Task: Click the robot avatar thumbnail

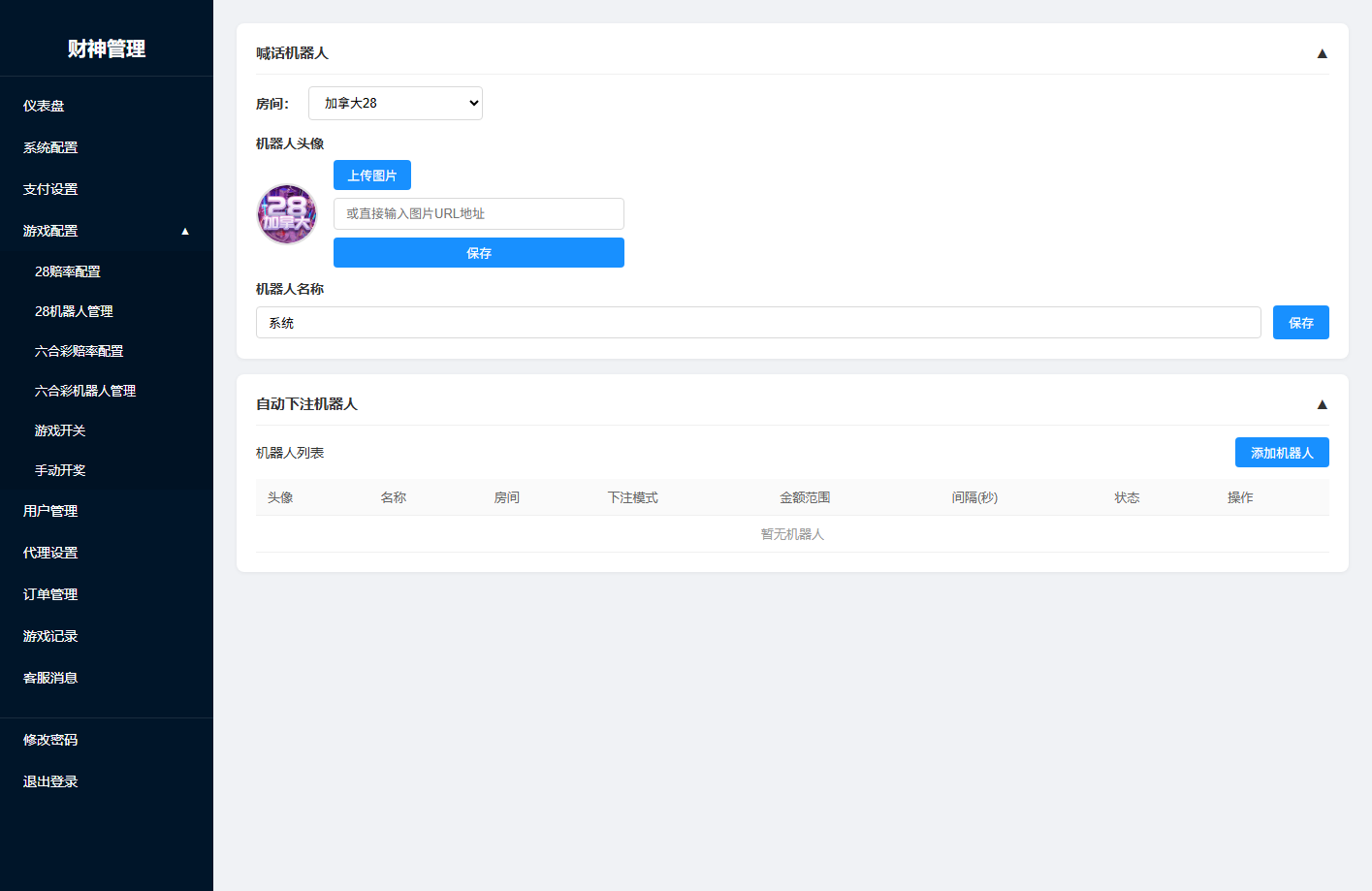Action: (x=286, y=214)
